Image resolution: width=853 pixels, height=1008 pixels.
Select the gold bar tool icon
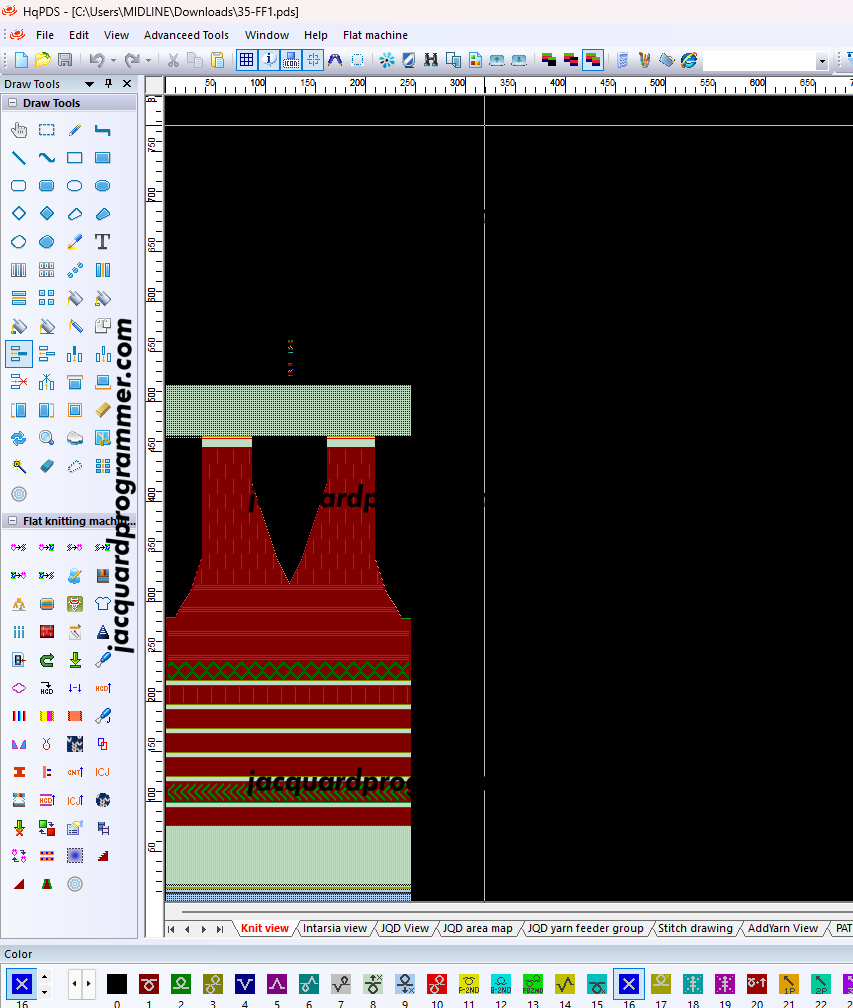pos(102,410)
